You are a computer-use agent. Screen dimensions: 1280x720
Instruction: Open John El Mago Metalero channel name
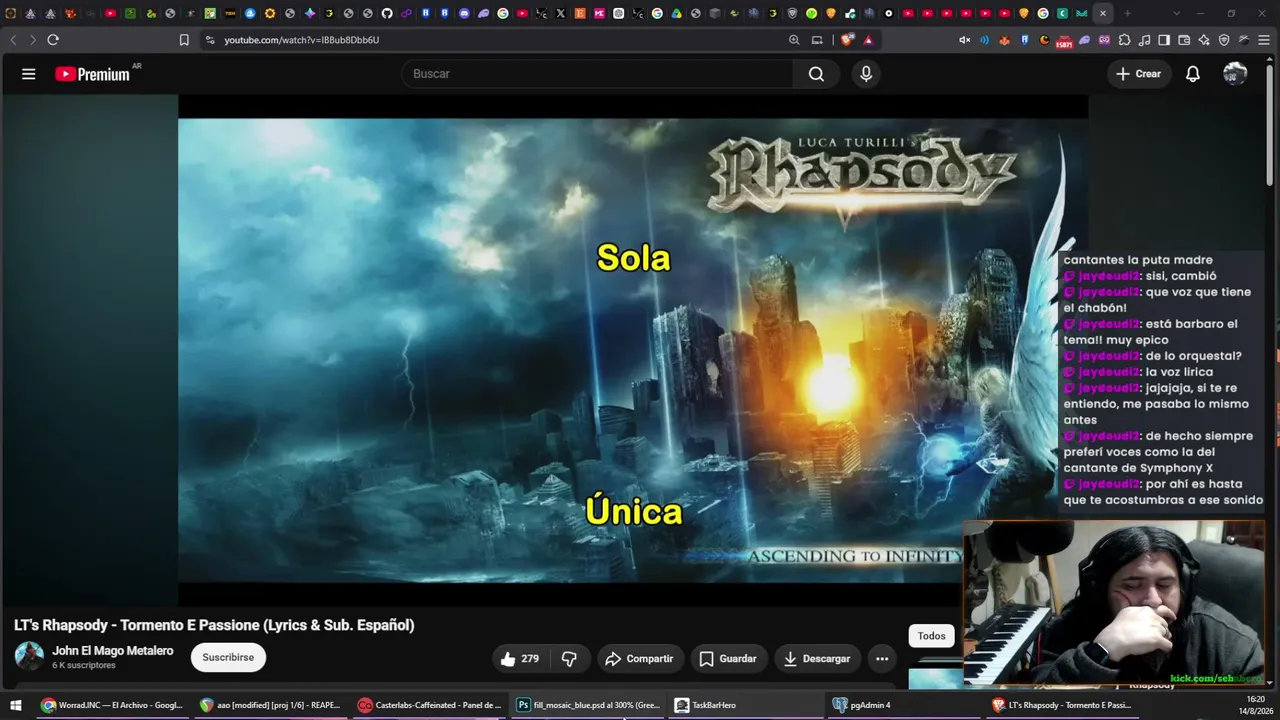[x=113, y=651]
